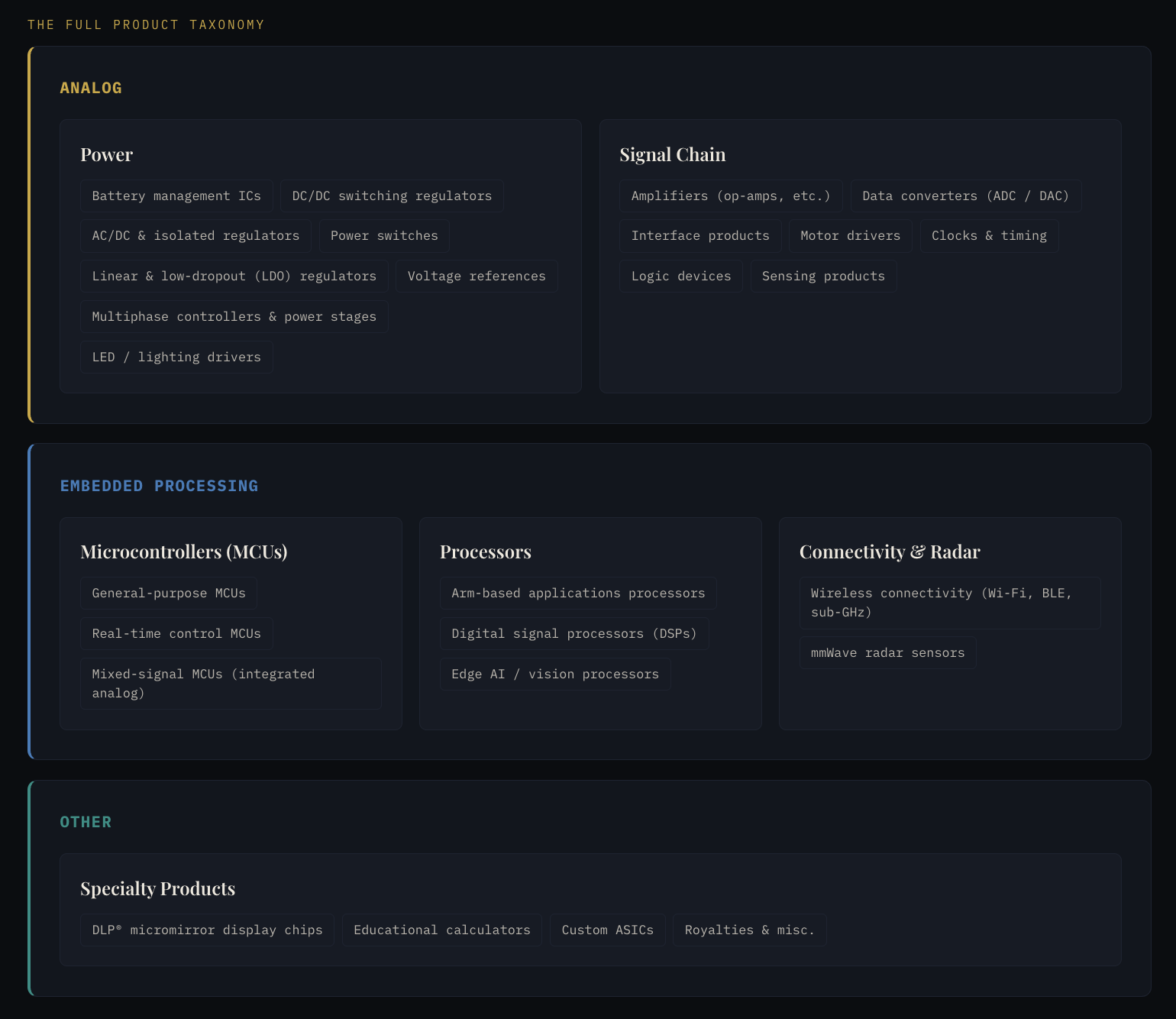The image size is (1176, 1019).
Task: Click the EMBEDDED PROCESSING section label
Action: tap(159, 486)
